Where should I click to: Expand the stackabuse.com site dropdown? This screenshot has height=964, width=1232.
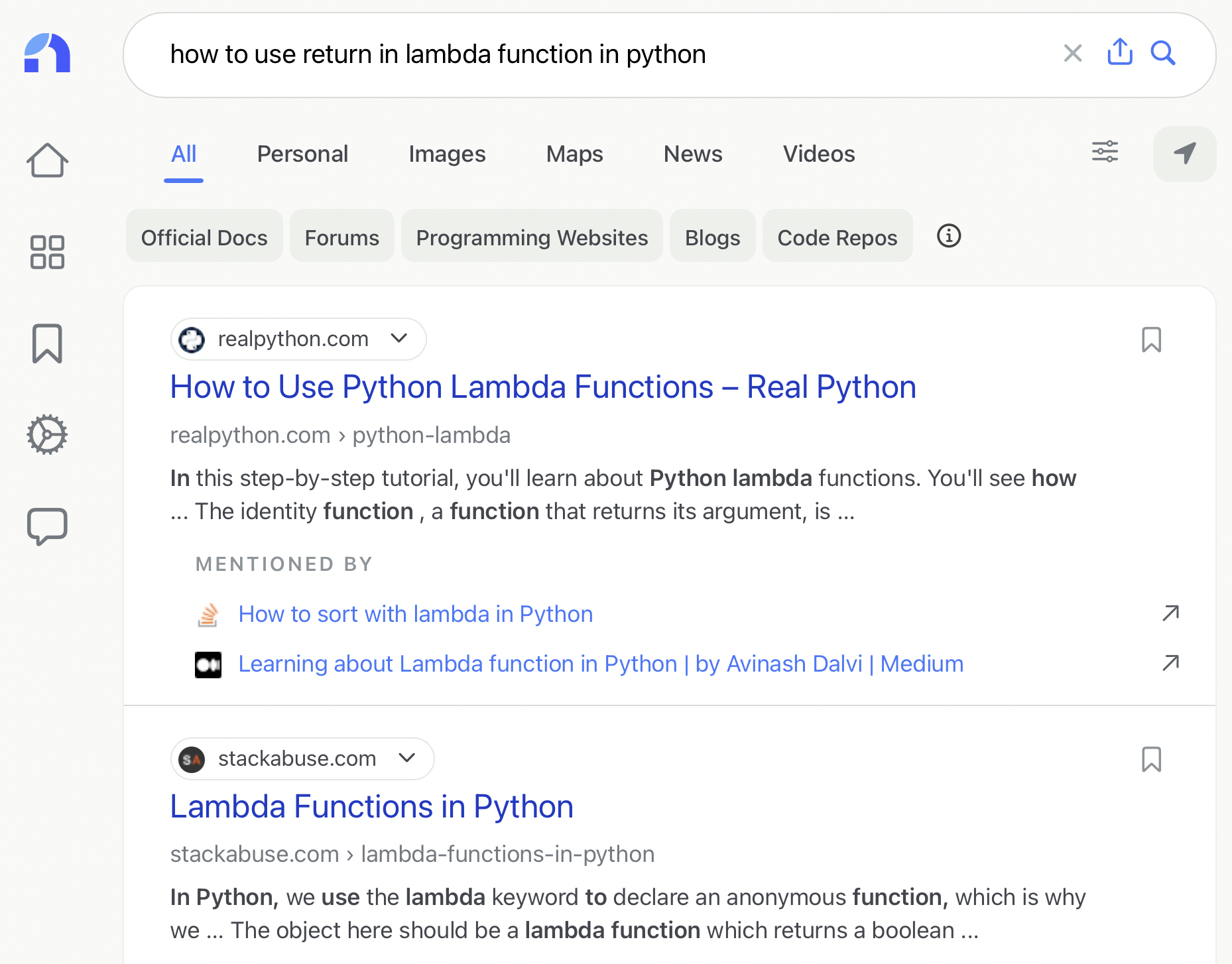406,758
